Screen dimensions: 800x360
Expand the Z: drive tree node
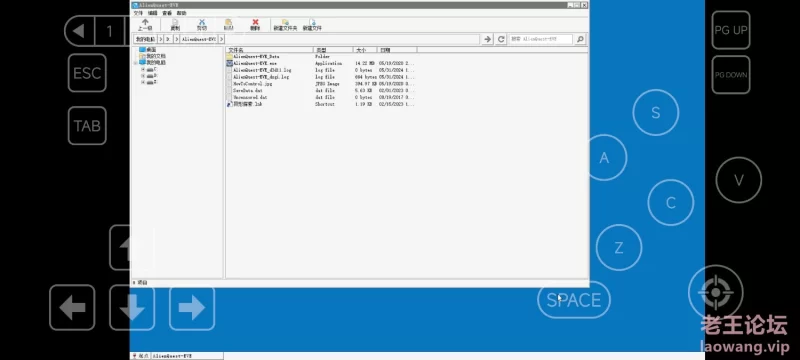tap(143, 82)
